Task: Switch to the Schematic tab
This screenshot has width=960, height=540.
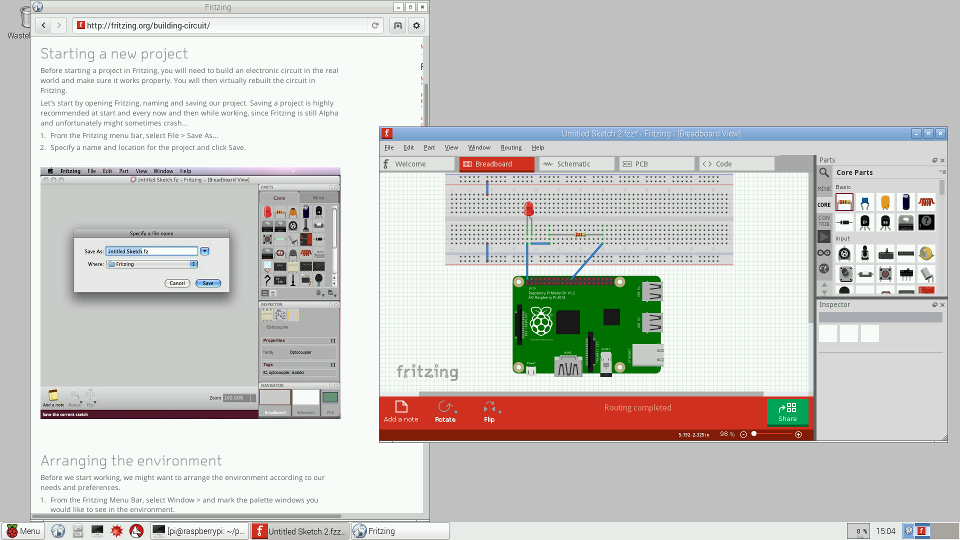Action: coord(576,164)
